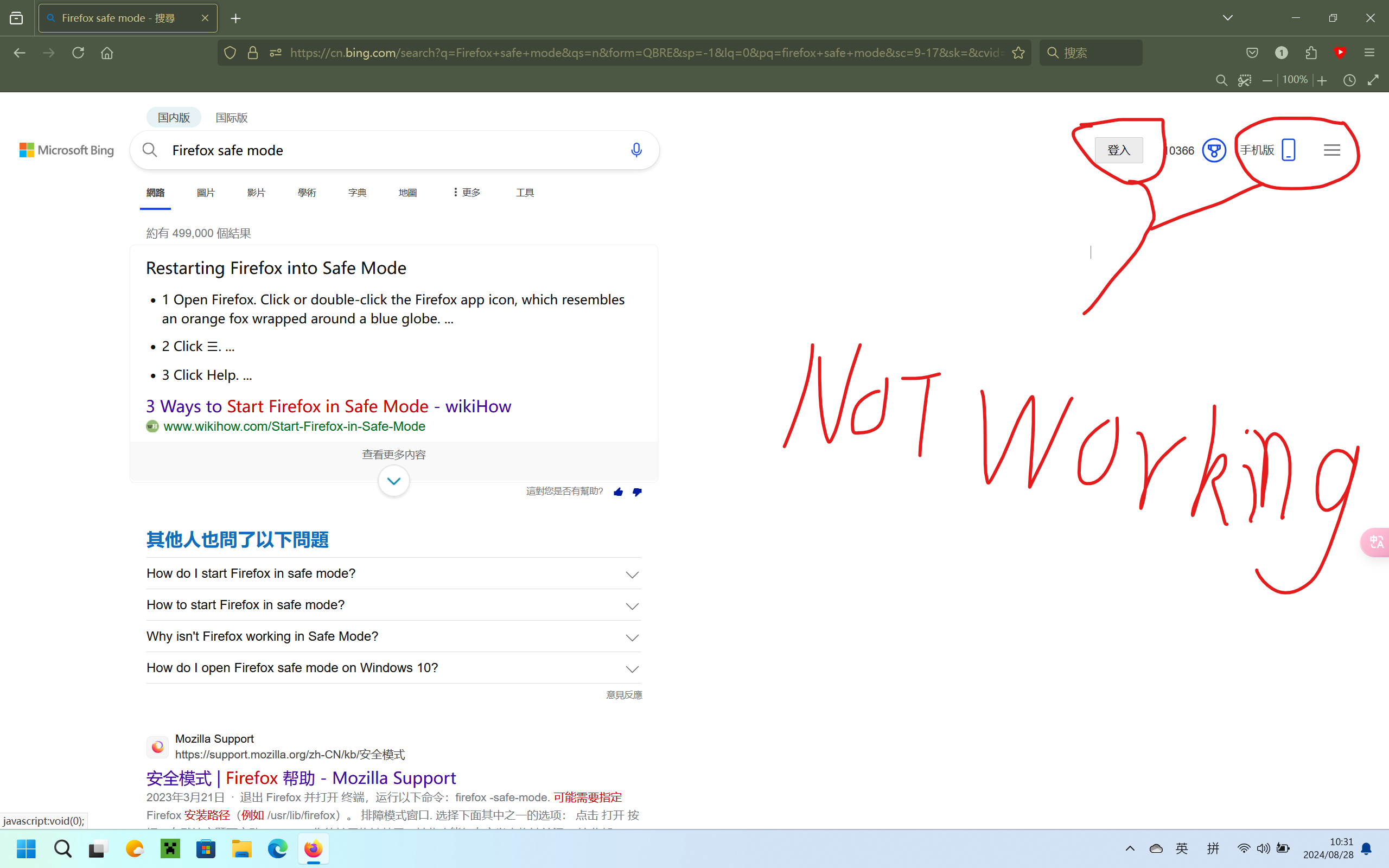Bookmark this page with the star icon
The width and height of the screenshot is (1389, 868).
click(x=1018, y=53)
